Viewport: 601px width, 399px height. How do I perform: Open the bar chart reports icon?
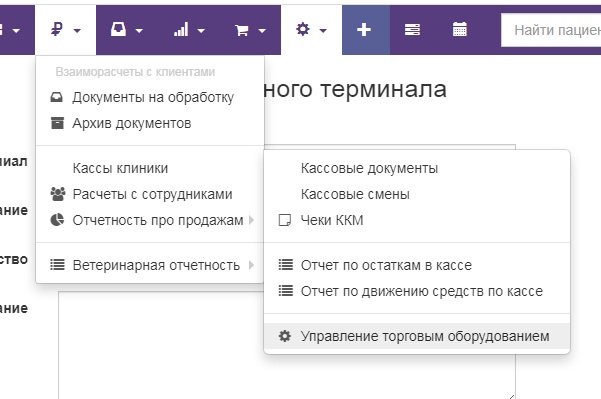coord(181,30)
